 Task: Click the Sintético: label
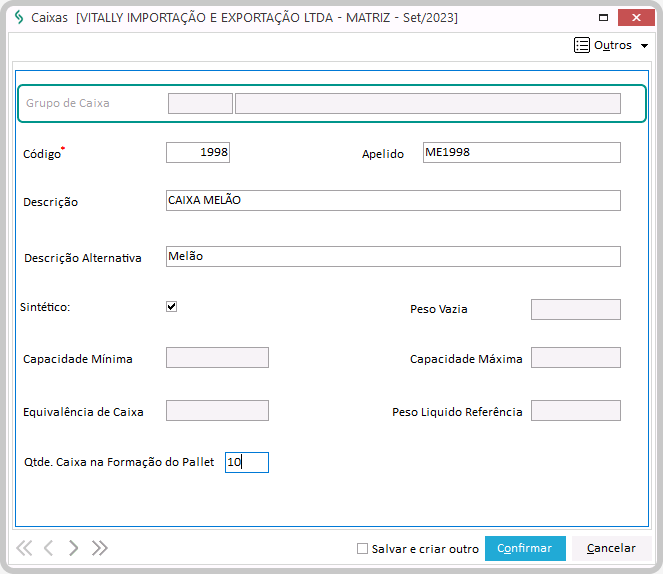(45, 307)
